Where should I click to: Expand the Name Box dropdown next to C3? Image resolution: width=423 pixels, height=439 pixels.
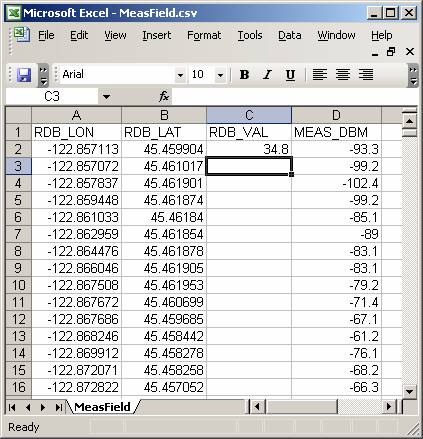pos(106,97)
